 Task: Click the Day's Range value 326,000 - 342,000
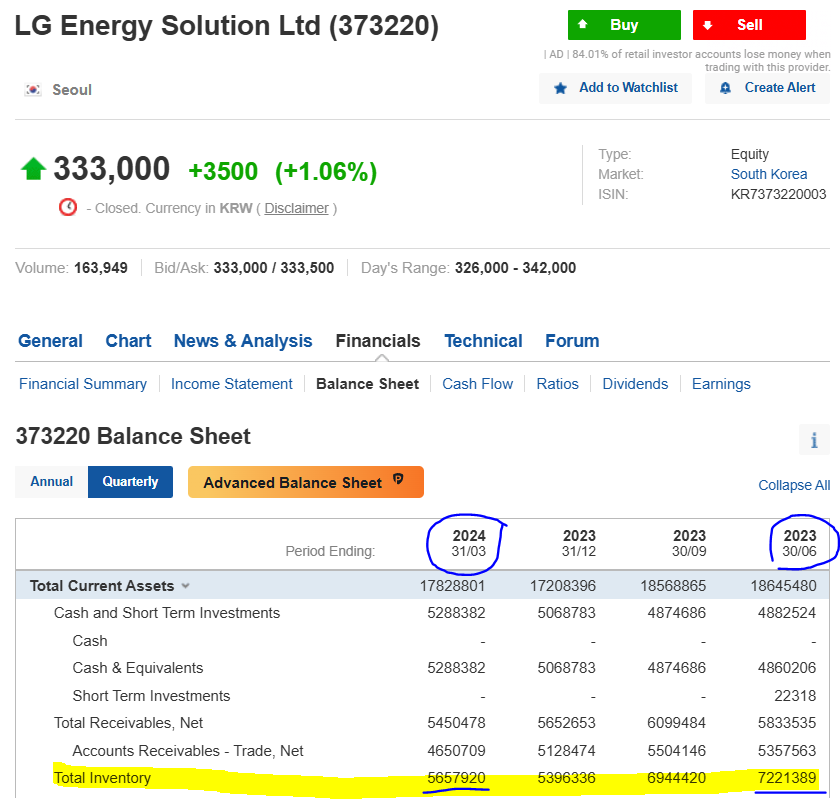click(515, 267)
